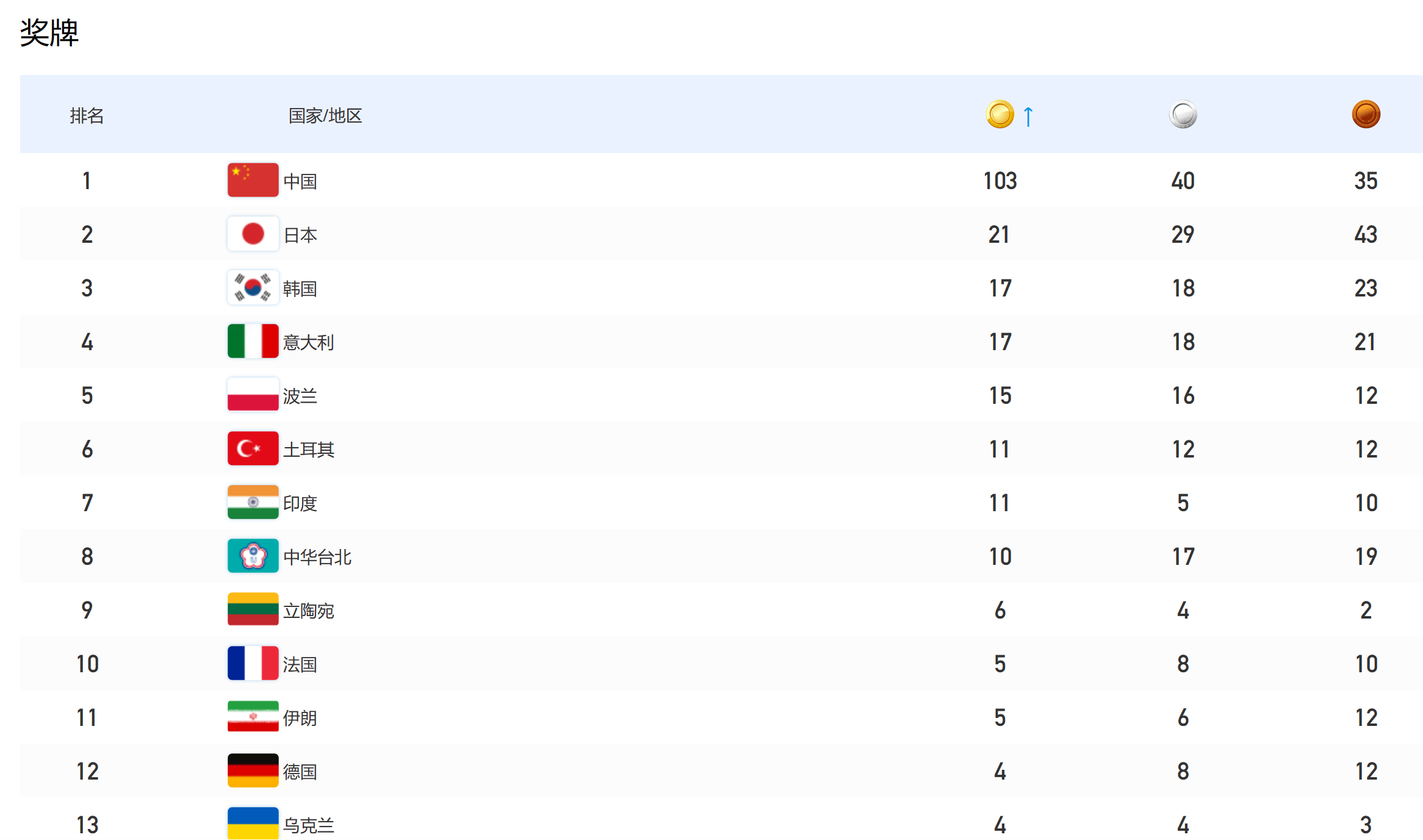The image size is (1423, 840).
Task: Select the 法国 country name
Action: (x=300, y=664)
